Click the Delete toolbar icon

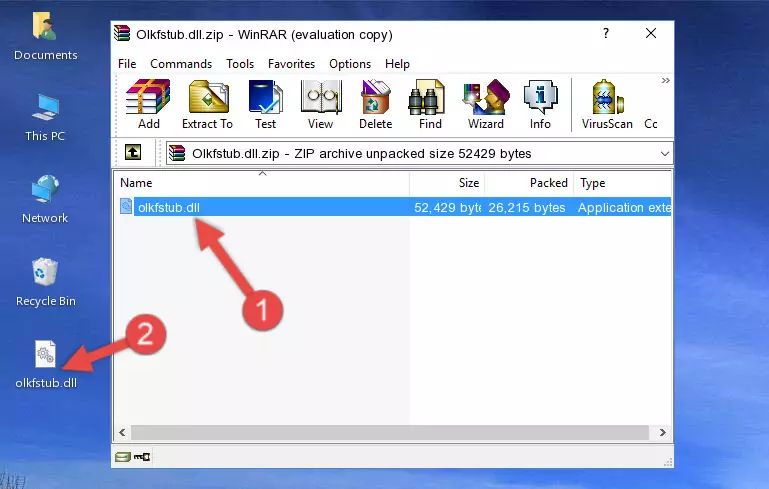click(x=375, y=104)
